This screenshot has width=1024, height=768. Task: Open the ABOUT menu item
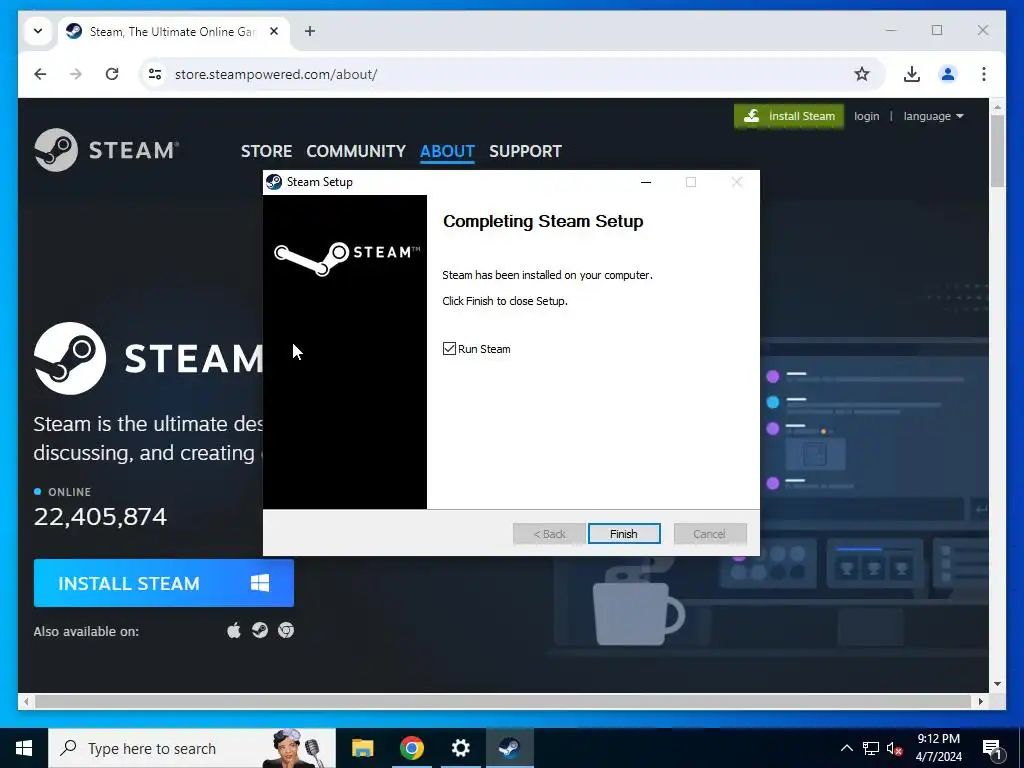[x=447, y=152]
